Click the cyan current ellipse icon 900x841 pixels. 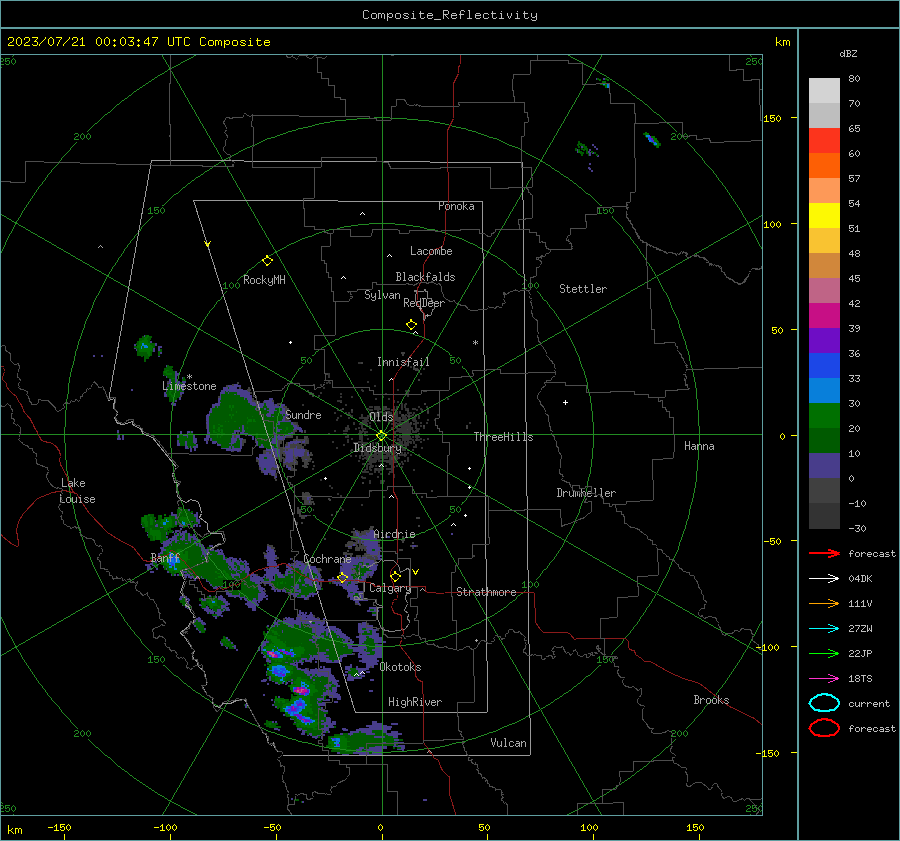[824, 703]
